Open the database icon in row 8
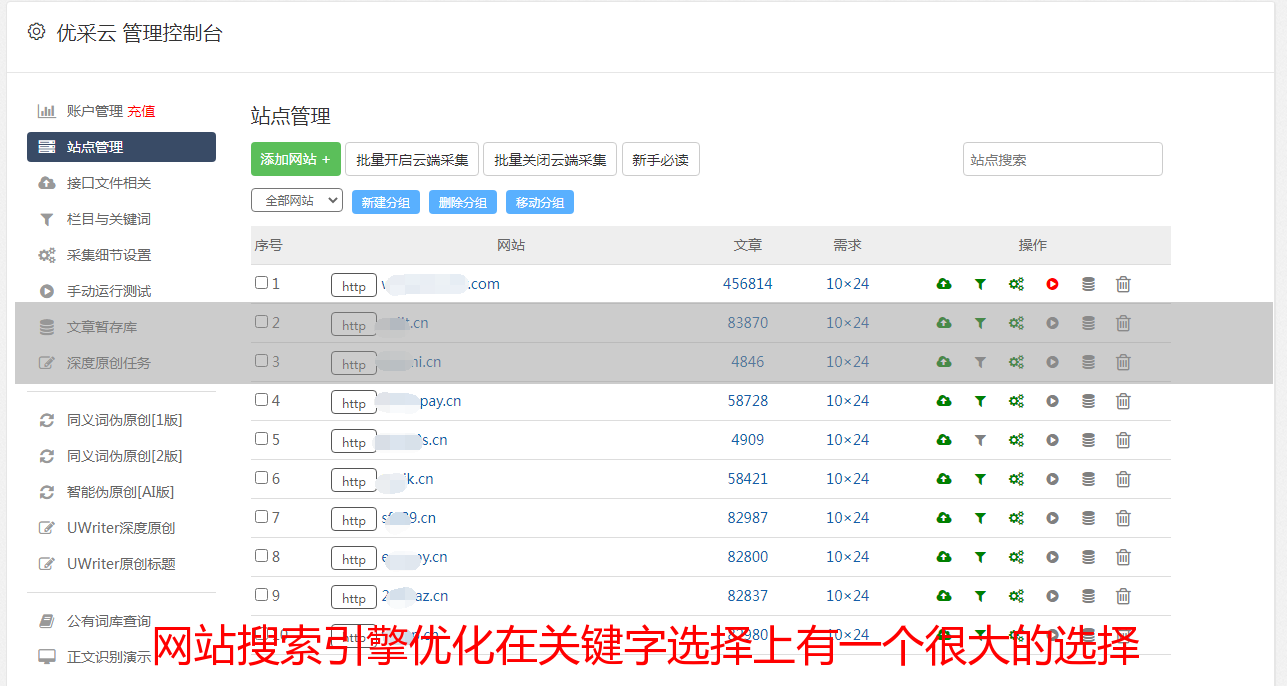1287x686 pixels. click(x=1088, y=557)
